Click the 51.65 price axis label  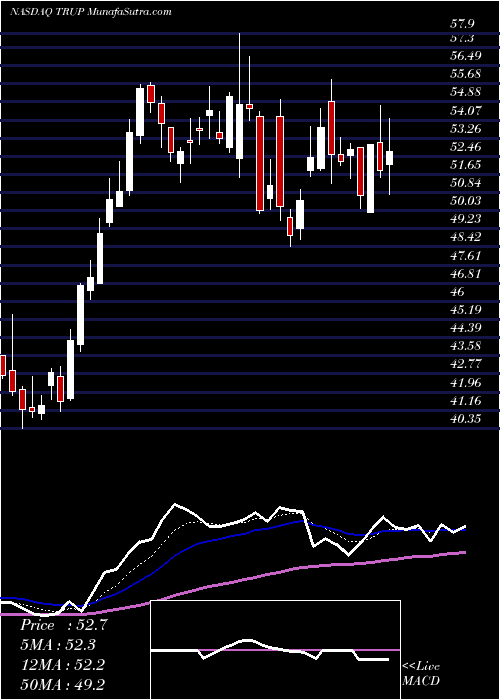point(466,165)
